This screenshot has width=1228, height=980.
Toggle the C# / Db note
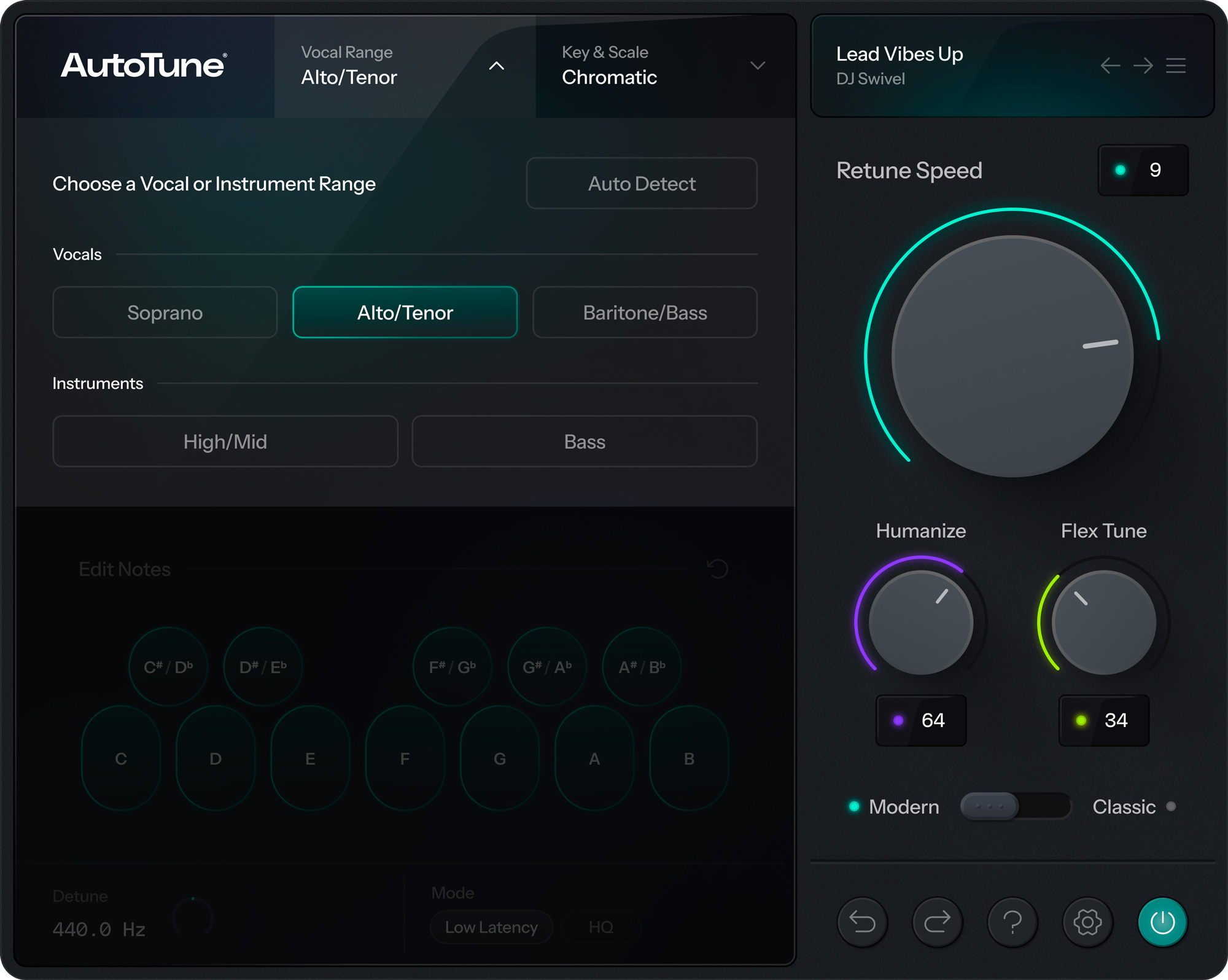point(168,667)
